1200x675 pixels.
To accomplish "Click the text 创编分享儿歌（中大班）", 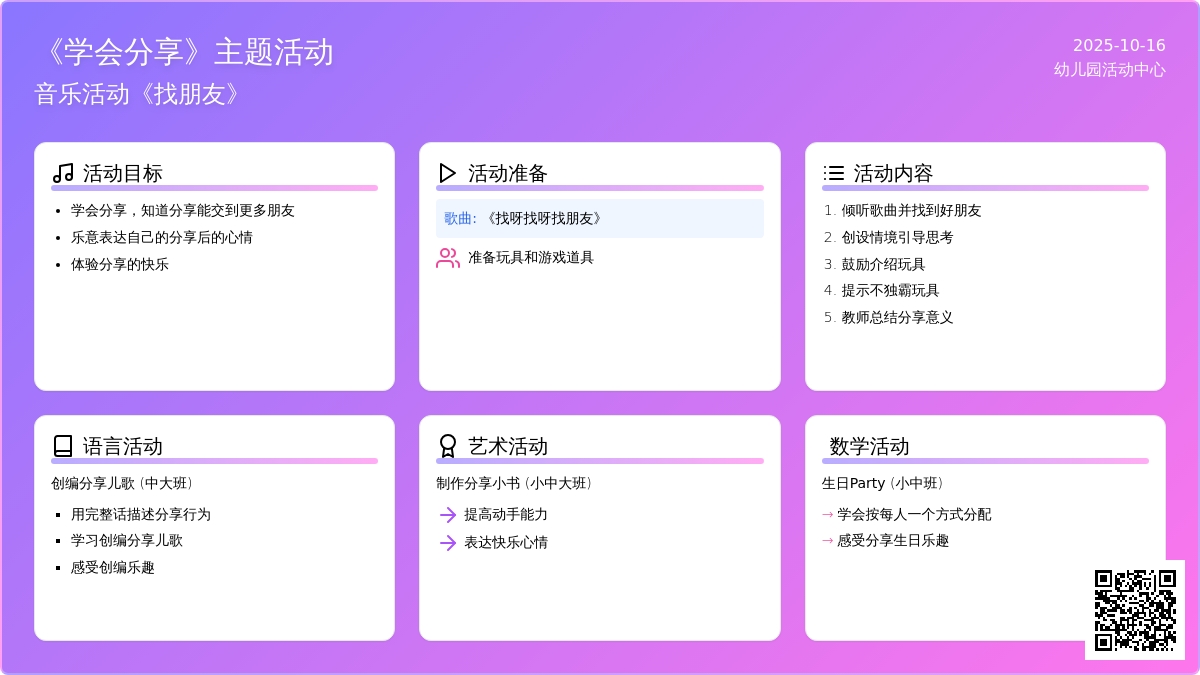I will [x=124, y=484].
